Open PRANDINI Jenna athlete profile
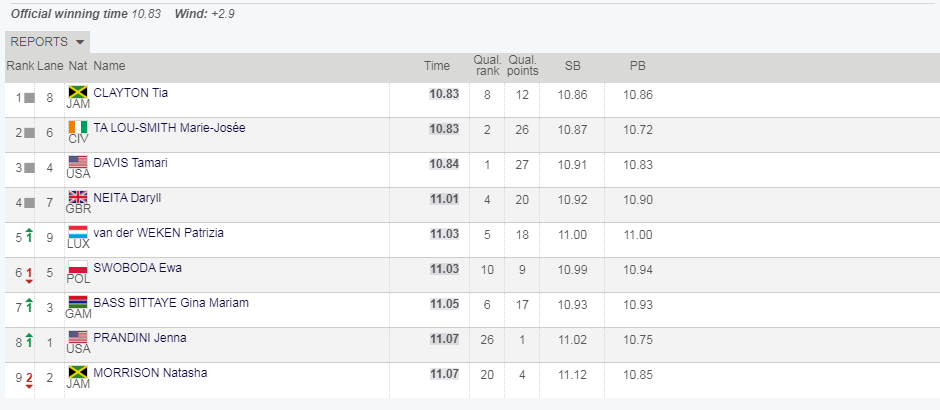The width and height of the screenshot is (940, 410). [140, 338]
